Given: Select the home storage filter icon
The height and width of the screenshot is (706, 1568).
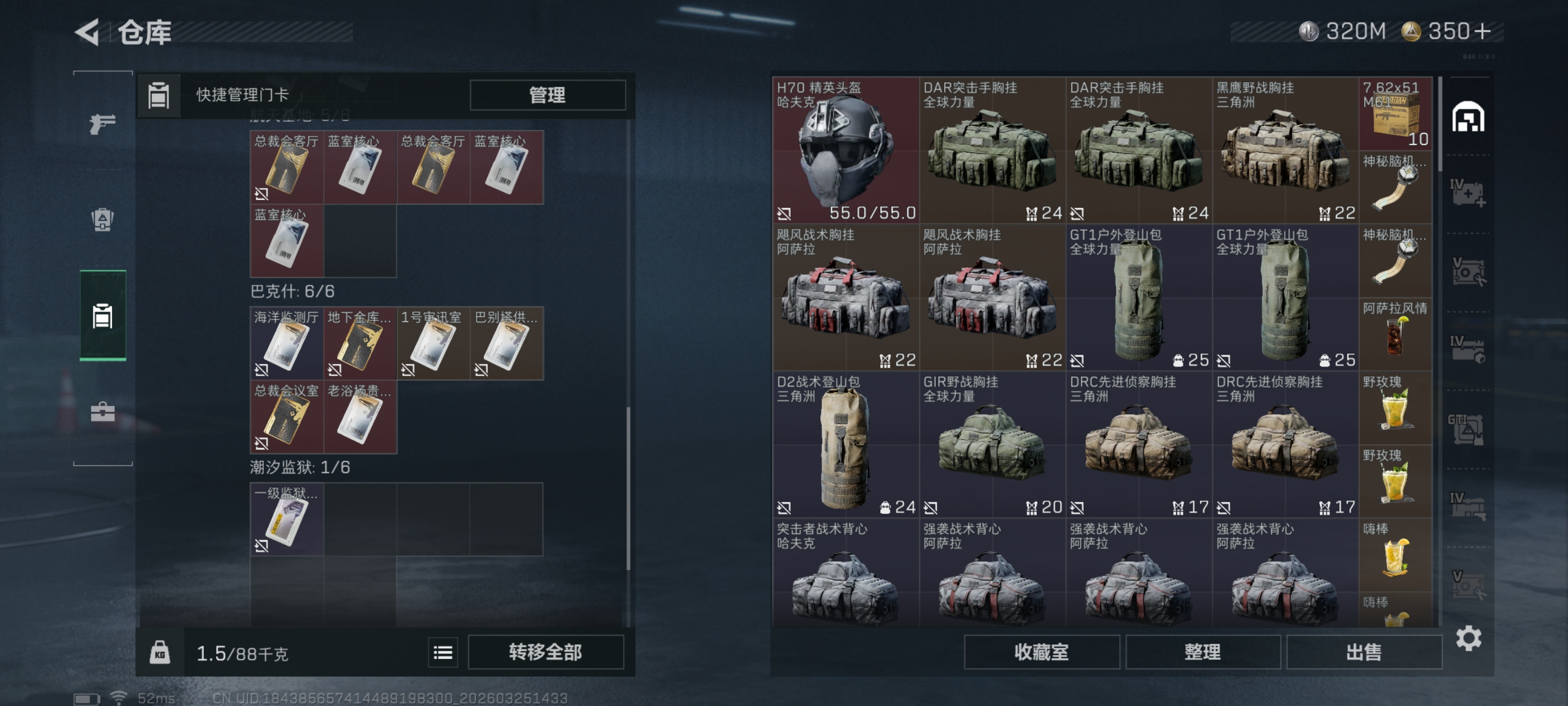Looking at the screenshot, I should 1468,117.
